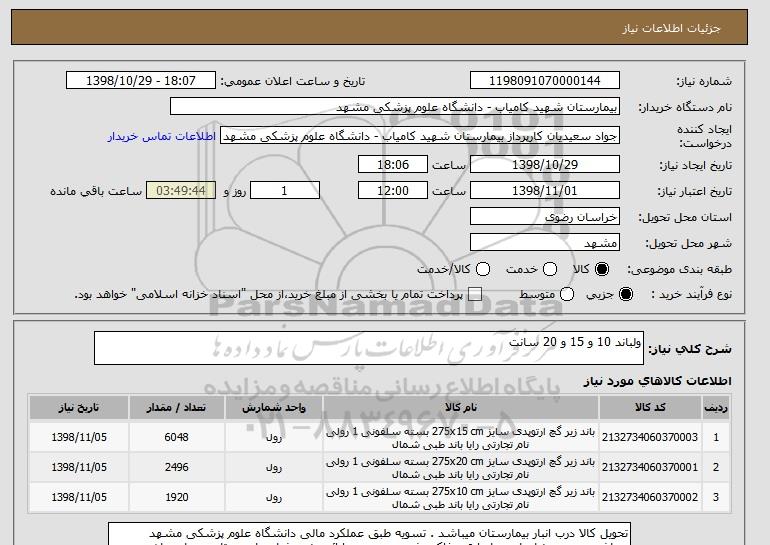Click the creation date field 1398/10/29

545,164
